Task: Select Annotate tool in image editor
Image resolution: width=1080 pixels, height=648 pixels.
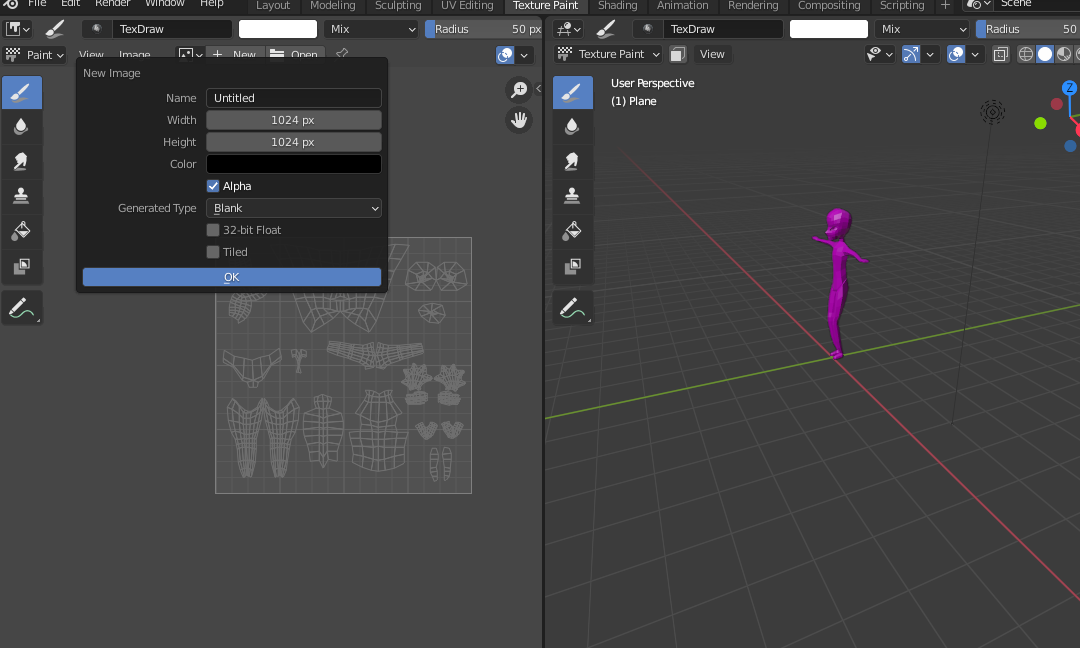Action: pyautogui.click(x=21, y=308)
